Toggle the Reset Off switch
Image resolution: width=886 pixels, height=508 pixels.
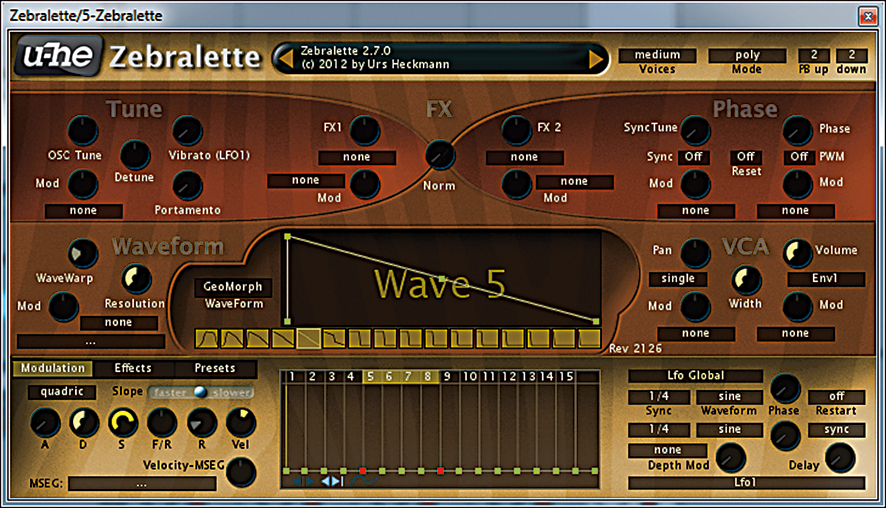click(745, 157)
